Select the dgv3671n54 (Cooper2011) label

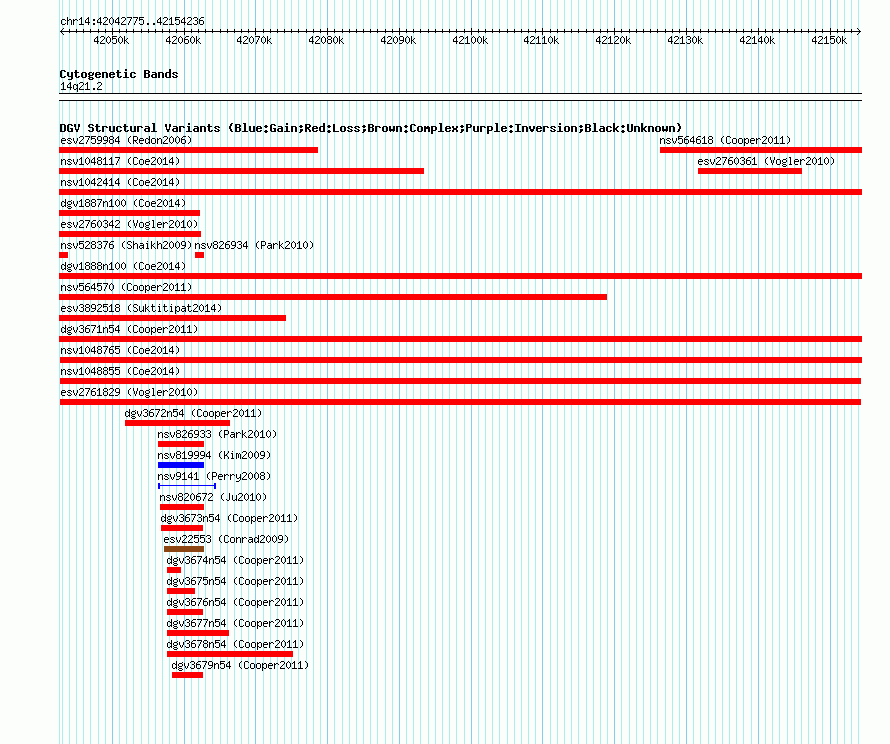(x=129, y=329)
